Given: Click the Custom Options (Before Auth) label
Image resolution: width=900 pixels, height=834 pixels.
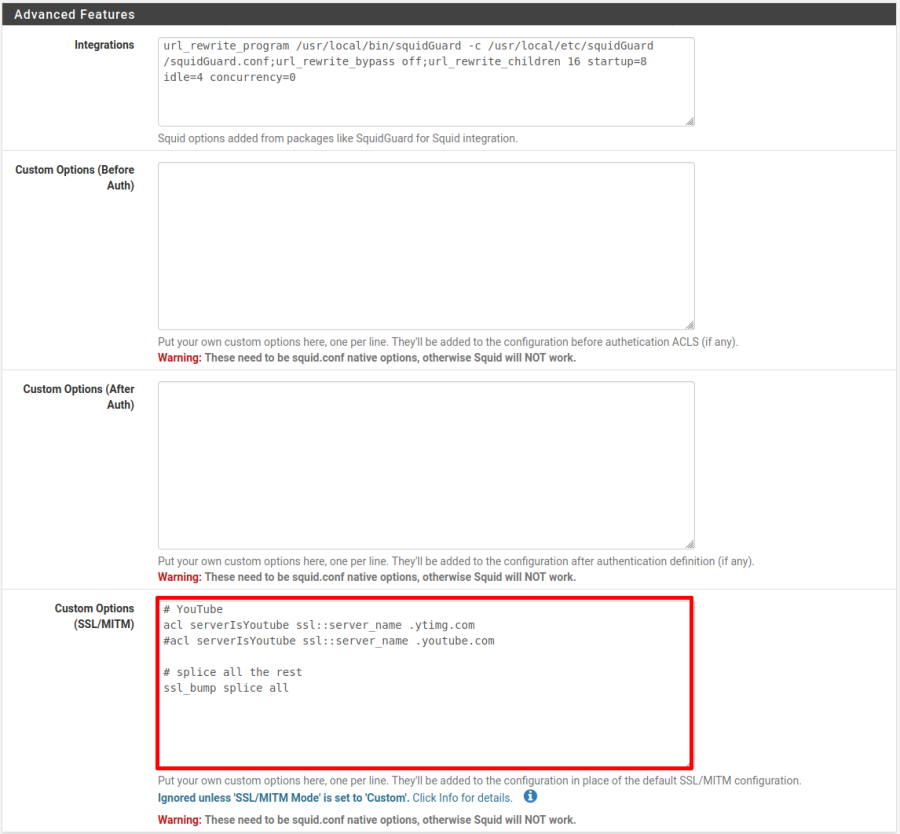Looking at the screenshot, I should coord(75,177).
